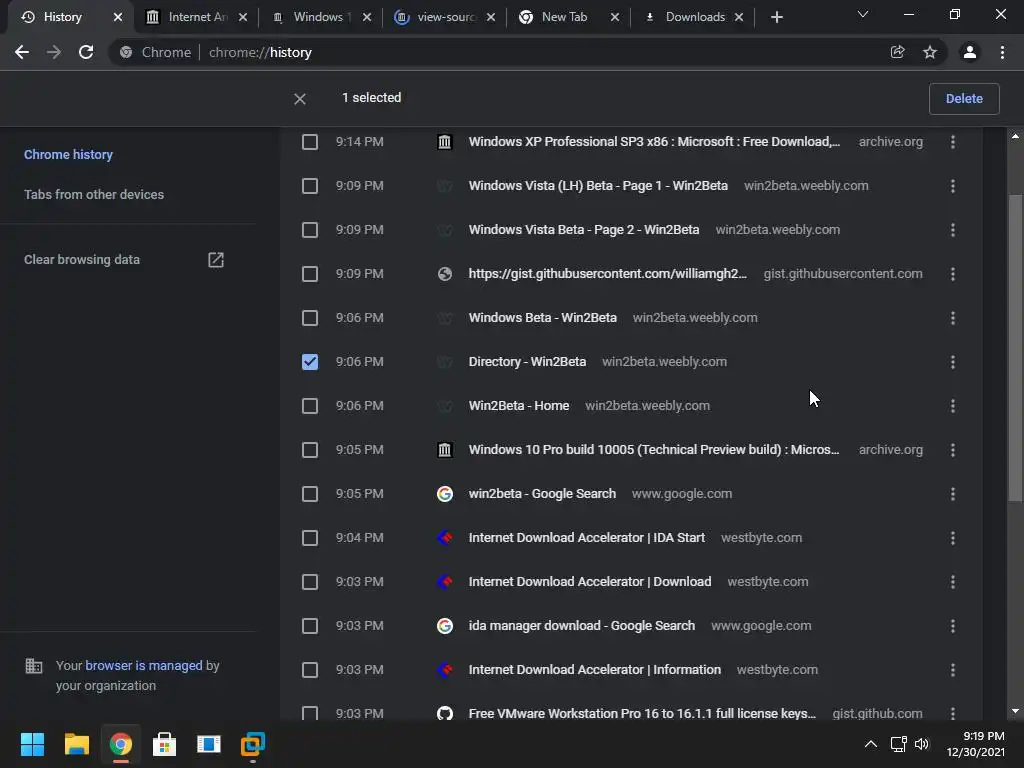Open more actions for Windows XP Professional entry
Image resolution: width=1024 pixels, height=768 pixels.
click(953, 142)
